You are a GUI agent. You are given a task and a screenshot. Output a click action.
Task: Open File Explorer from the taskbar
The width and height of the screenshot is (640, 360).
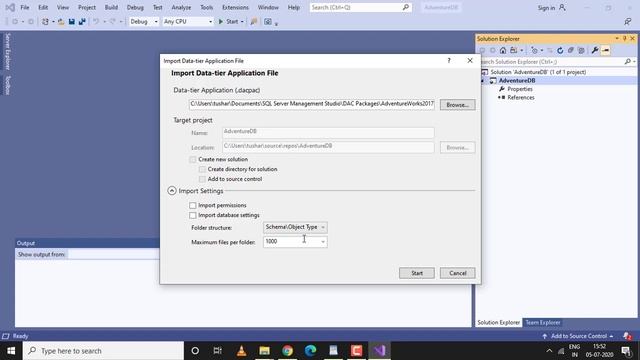pos(264,351)
